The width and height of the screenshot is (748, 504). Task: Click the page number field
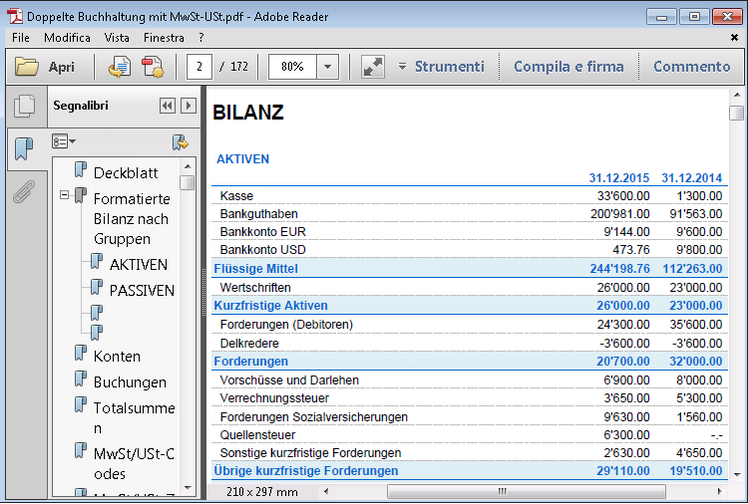click(x=199, y=67)
